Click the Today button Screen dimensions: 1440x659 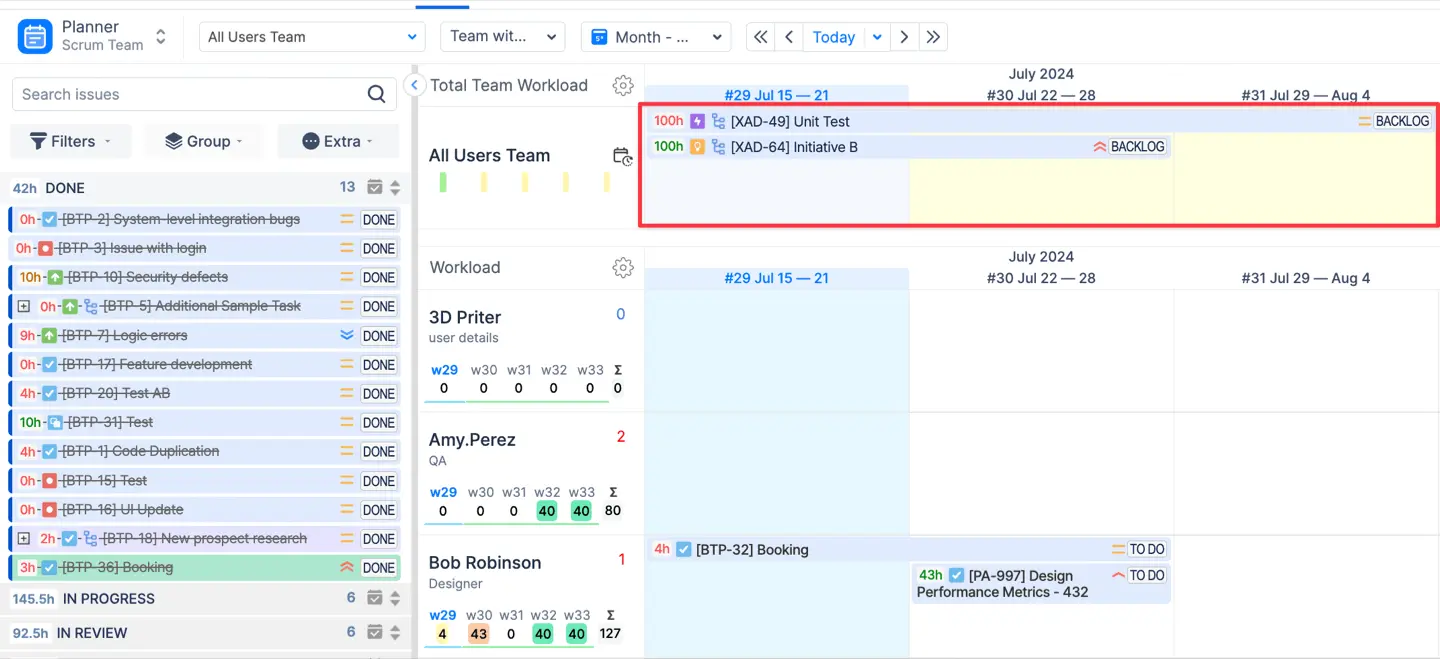[833, 37]
